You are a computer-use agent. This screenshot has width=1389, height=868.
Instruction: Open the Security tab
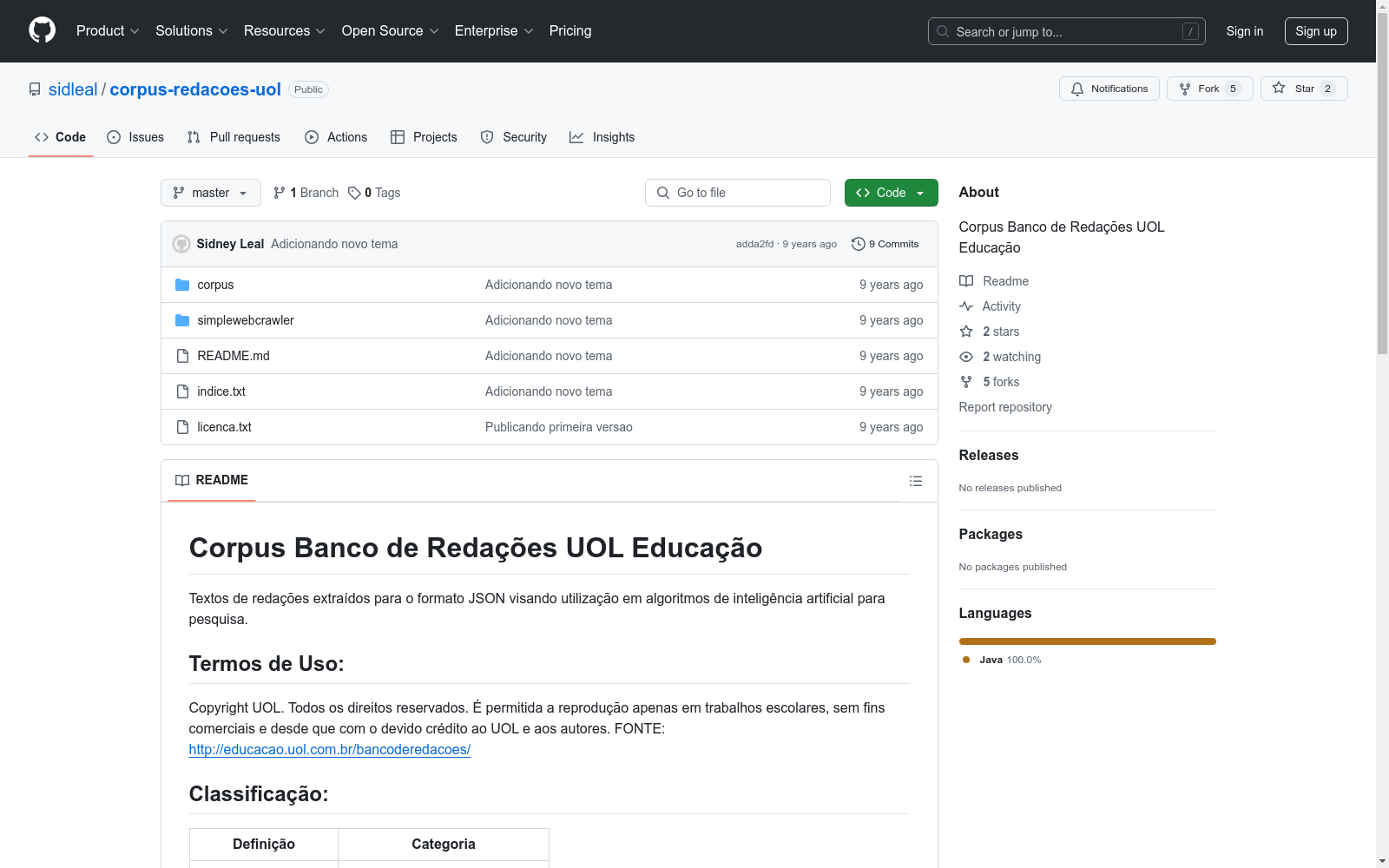coord(514,137)
